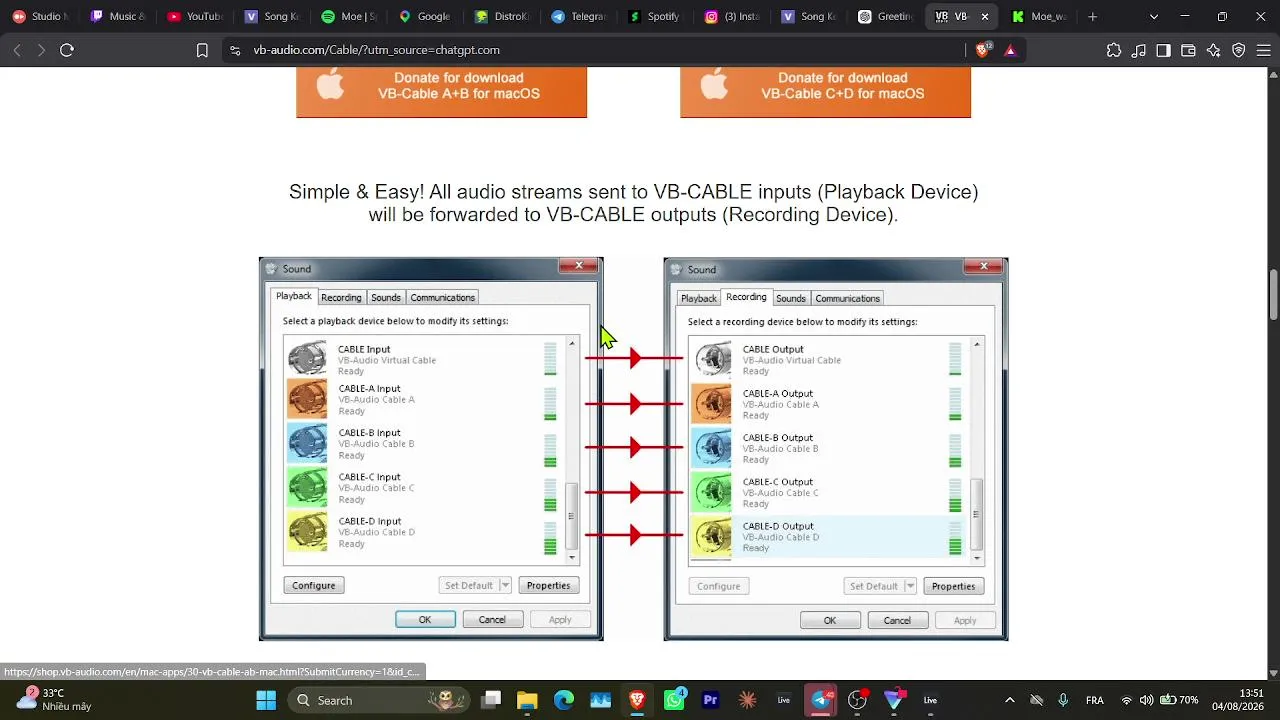
Task: Select Communications tab in the Recording dialog image
Action: click(x=847, y=298)
